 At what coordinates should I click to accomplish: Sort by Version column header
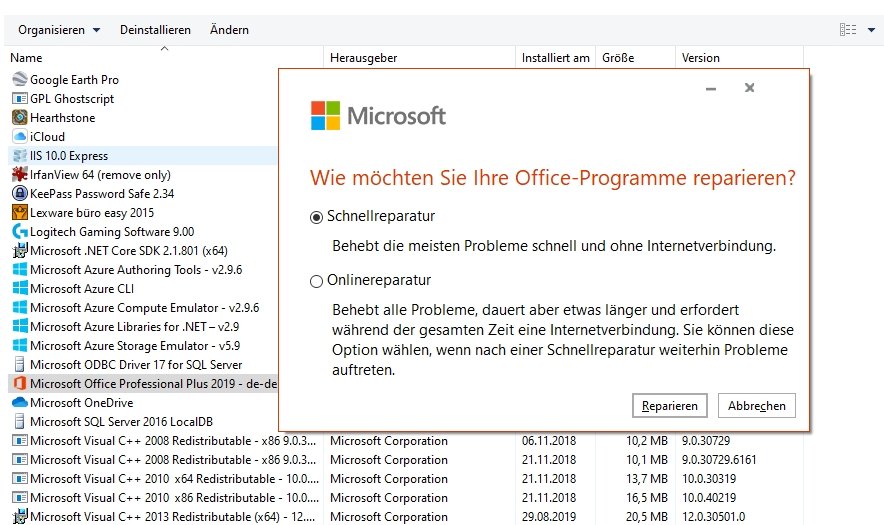(739, 58)
